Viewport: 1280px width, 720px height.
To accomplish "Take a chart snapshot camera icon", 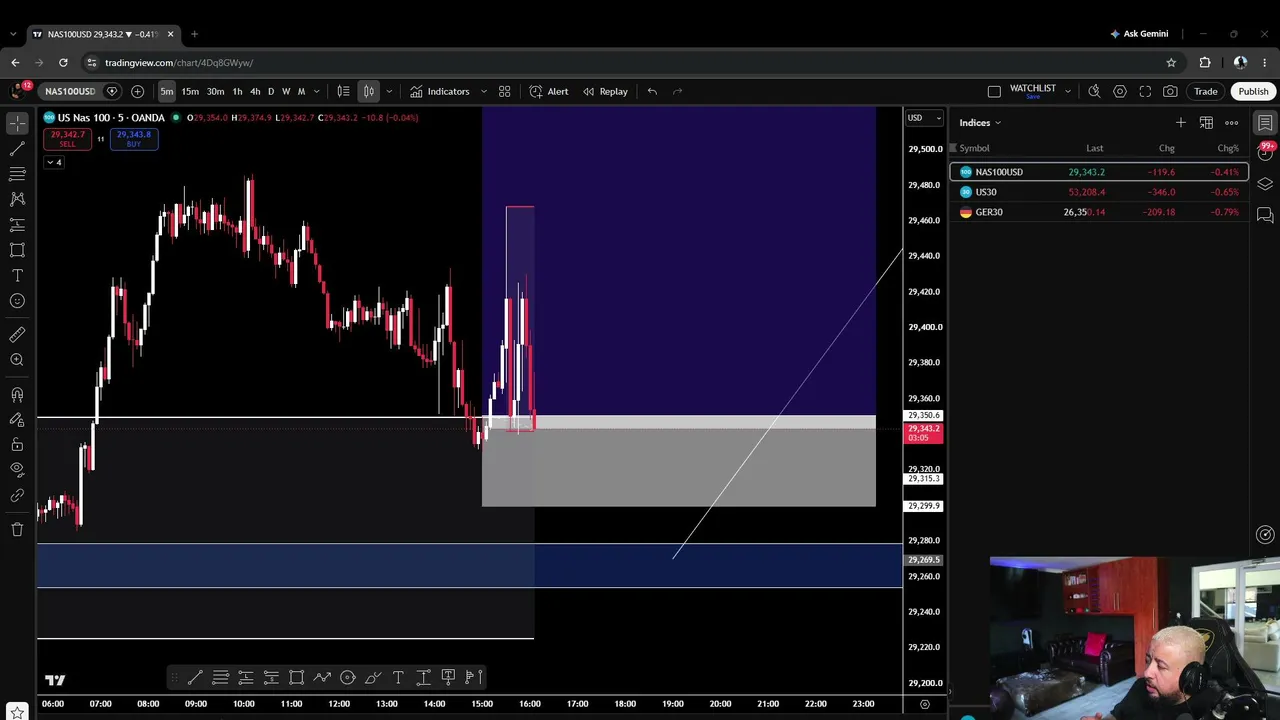I will click(x=1170, y=91).
